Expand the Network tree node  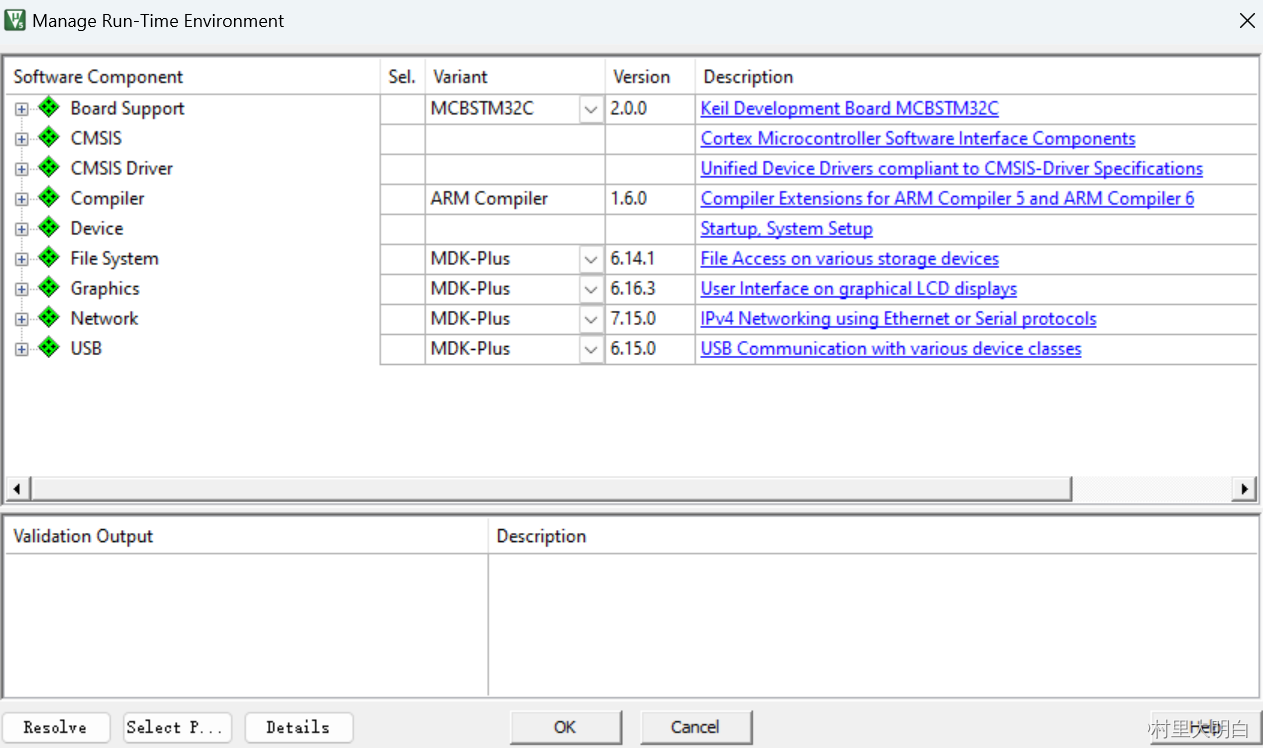pos(22,319)
